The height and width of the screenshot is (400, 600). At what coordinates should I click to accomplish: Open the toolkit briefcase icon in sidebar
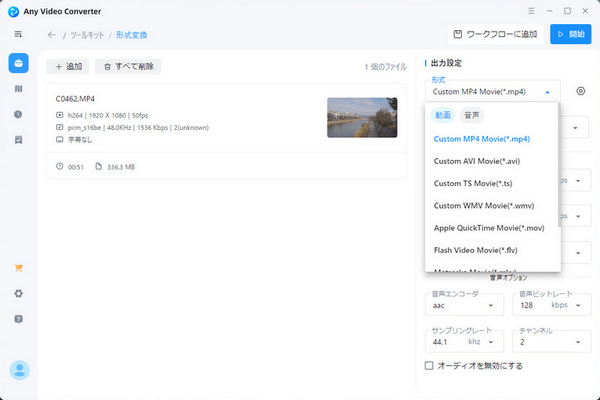(18, 63)
